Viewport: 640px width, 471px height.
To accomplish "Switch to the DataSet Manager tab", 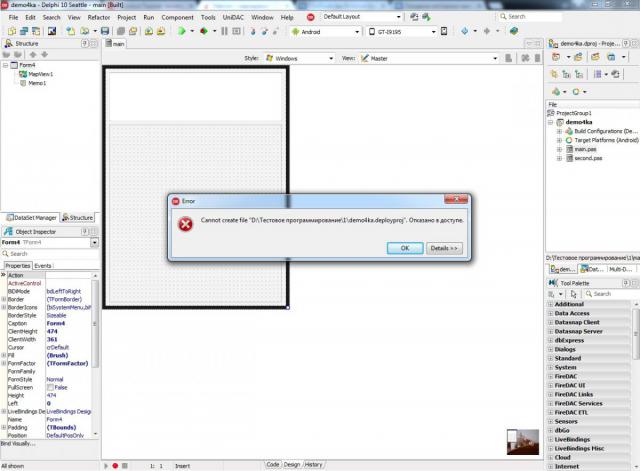I will pyautogui.click(x=31, y=218).
